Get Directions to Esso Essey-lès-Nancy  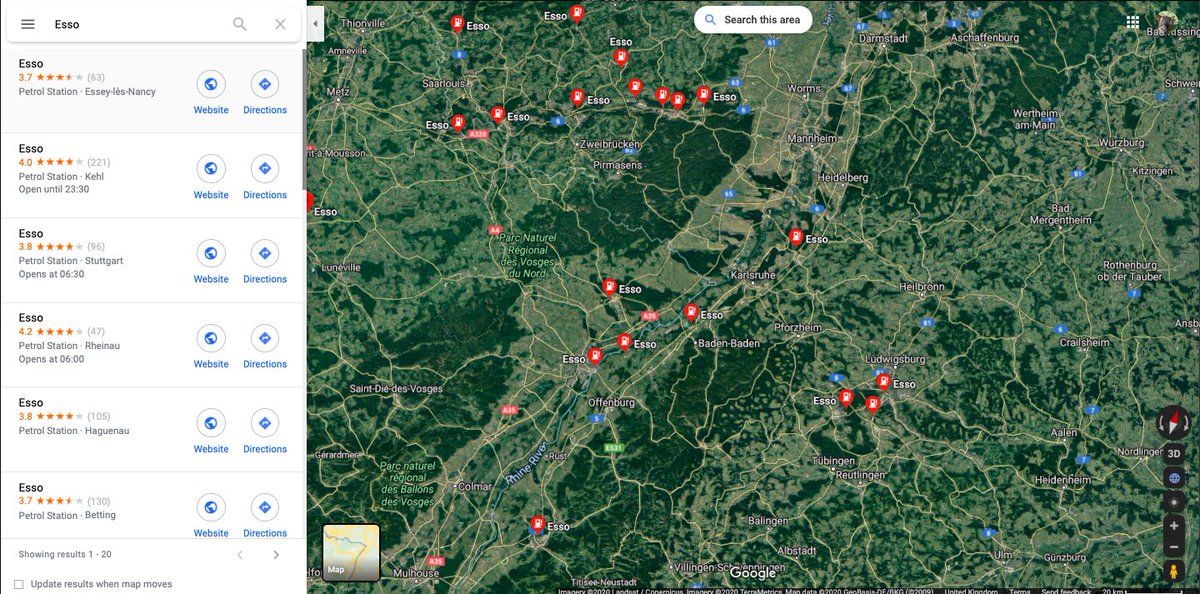[x=265, y=92]
